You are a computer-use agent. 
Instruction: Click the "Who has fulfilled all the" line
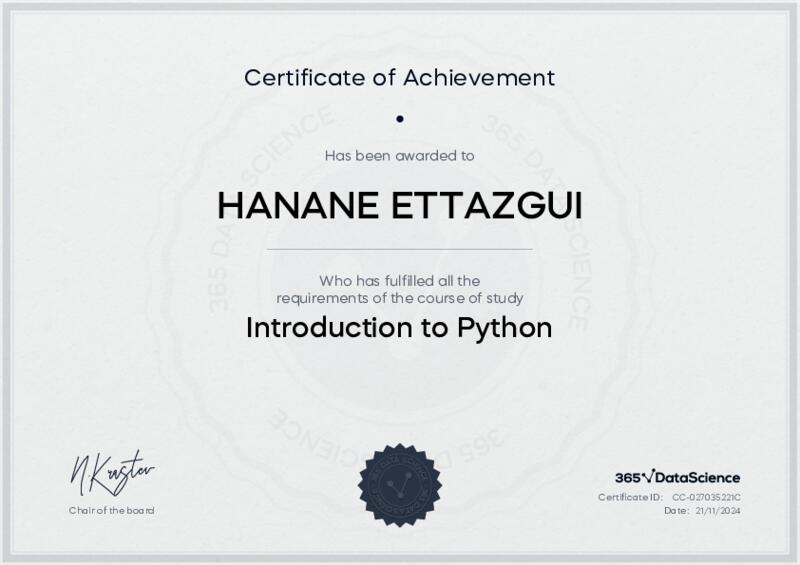click(x=399, y=280)
